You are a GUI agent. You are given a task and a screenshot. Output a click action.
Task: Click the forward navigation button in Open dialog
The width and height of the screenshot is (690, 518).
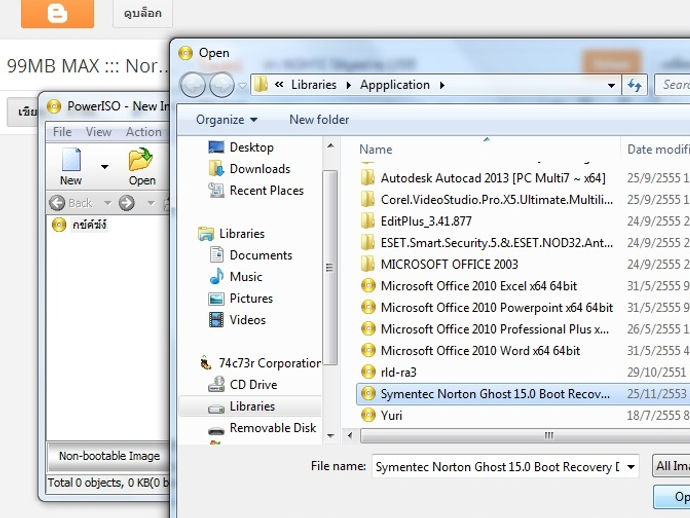pyautogui.click(x=222, y=85)
